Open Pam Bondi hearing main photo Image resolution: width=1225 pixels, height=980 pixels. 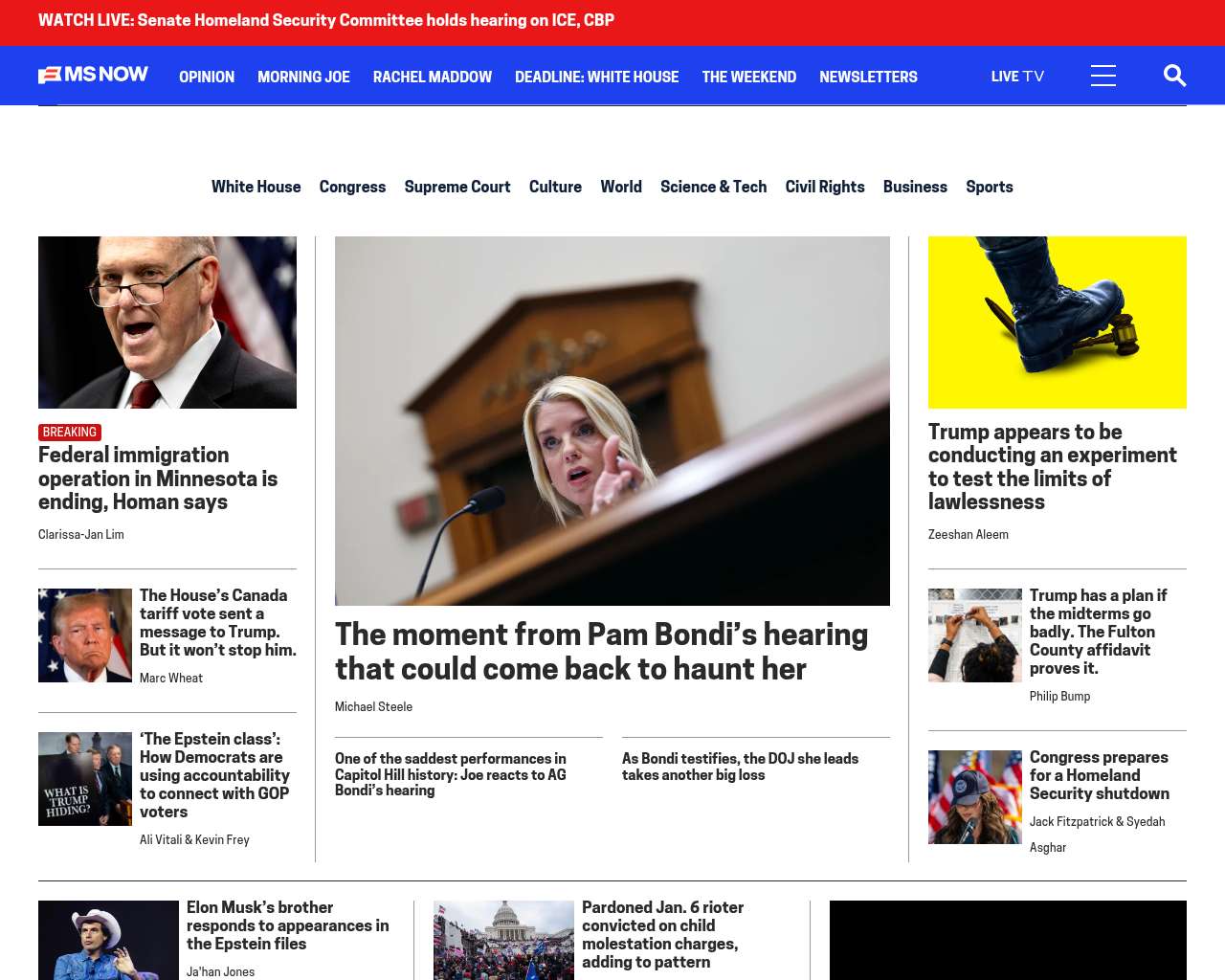coord(612,421)
